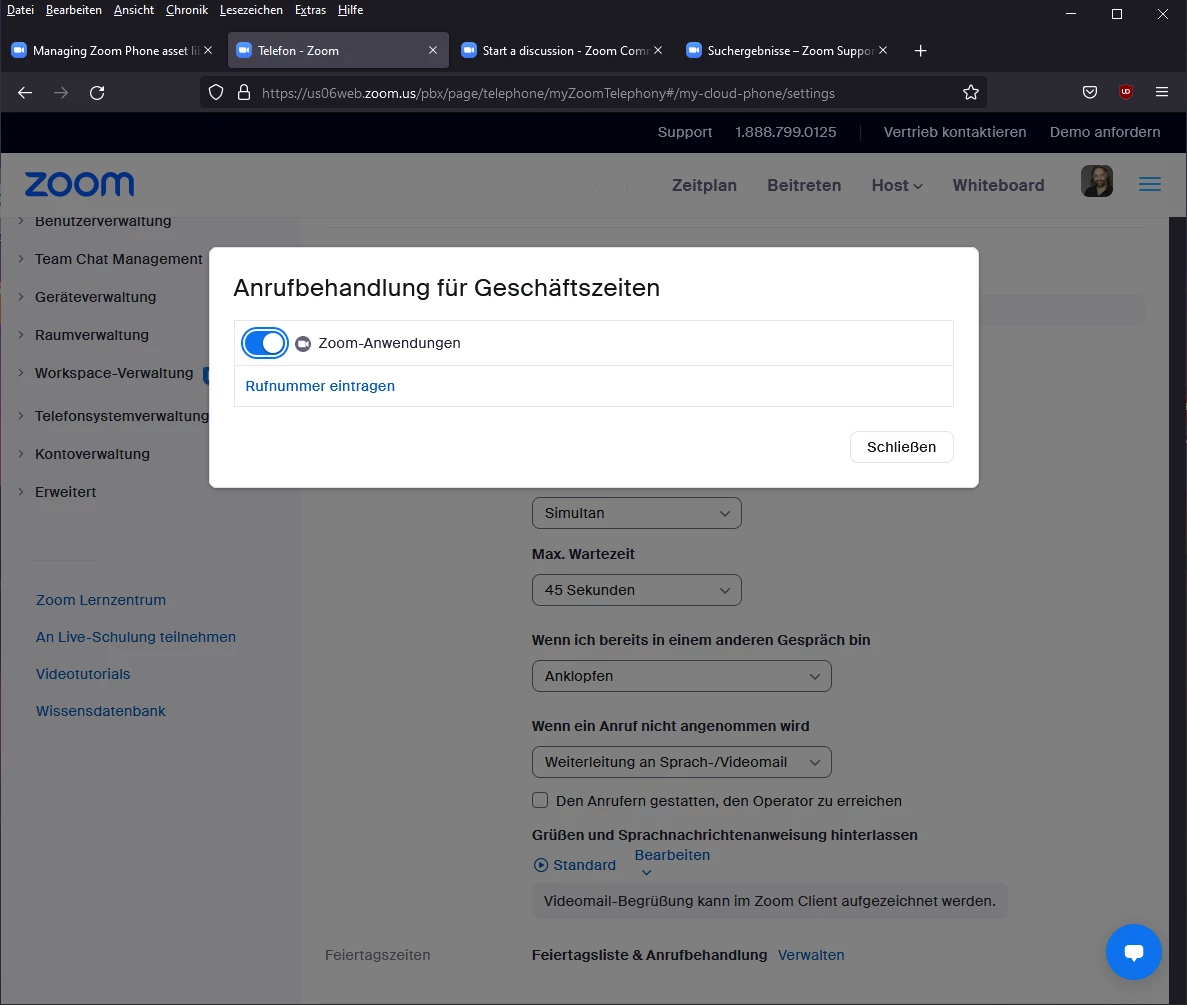
Task: Close the Managing Zoom Phone asset tab
Action: coord(208,50)
